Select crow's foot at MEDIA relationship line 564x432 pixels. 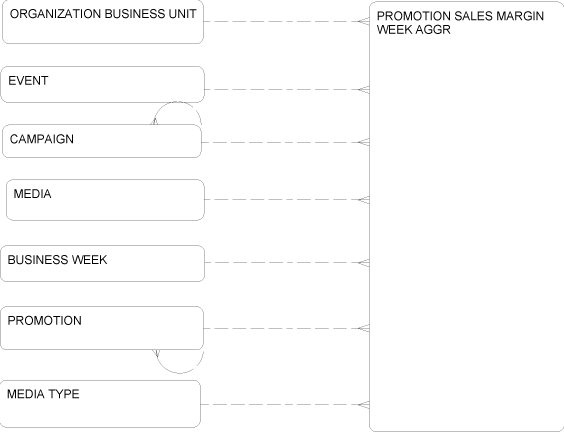pyautogui.click(x=364, y=200)
